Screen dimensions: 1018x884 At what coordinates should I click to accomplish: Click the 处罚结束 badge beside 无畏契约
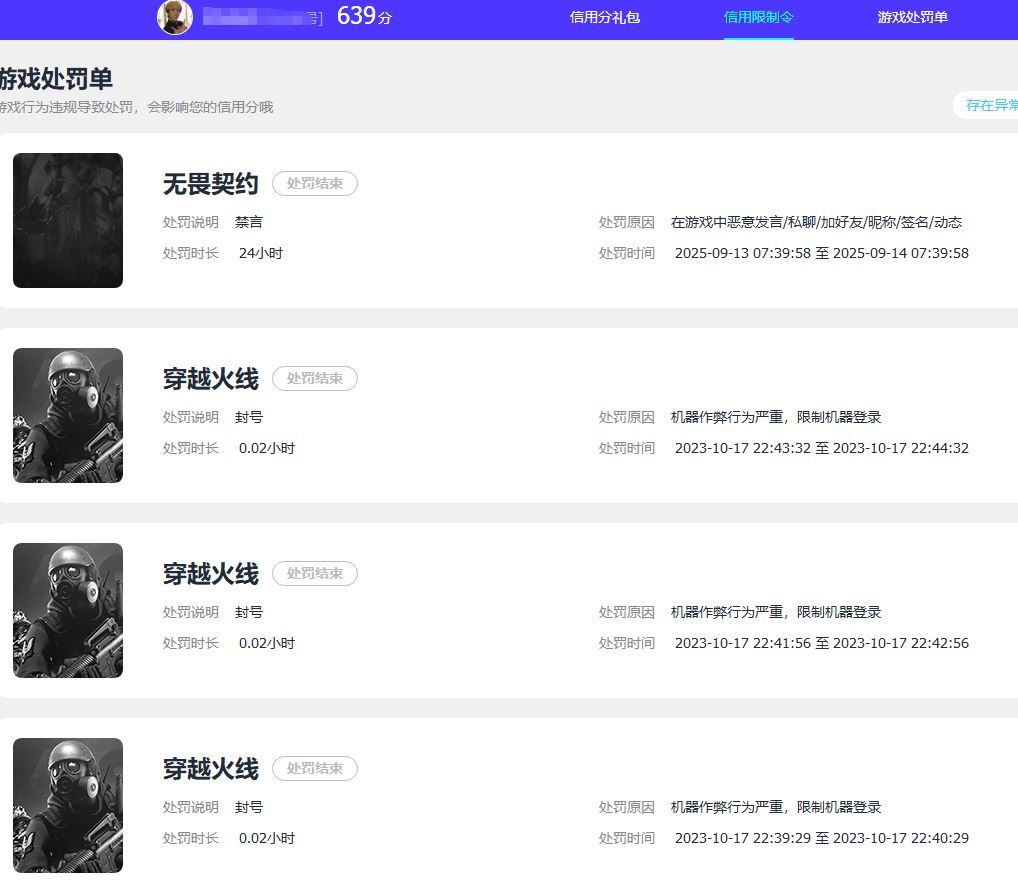coord(315,184)
